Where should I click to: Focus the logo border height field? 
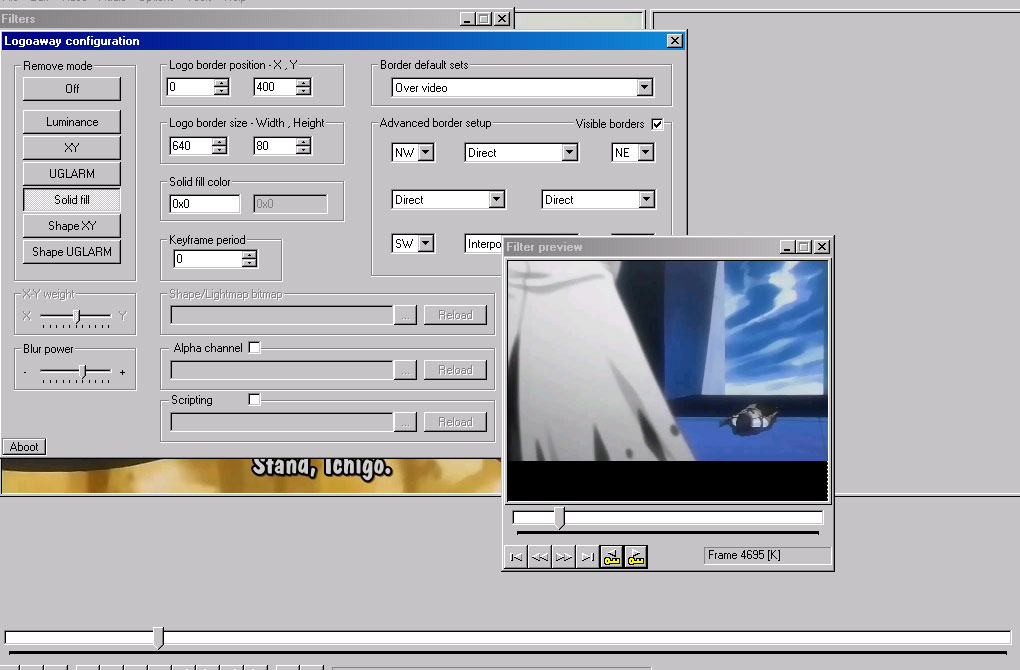[275, 146]
